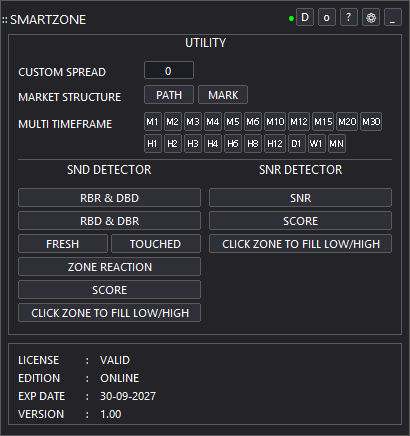Image resolution: width=410 pixels, height=436 pixels.
Task: Select the H8 timeframe button
Action: 253,144
